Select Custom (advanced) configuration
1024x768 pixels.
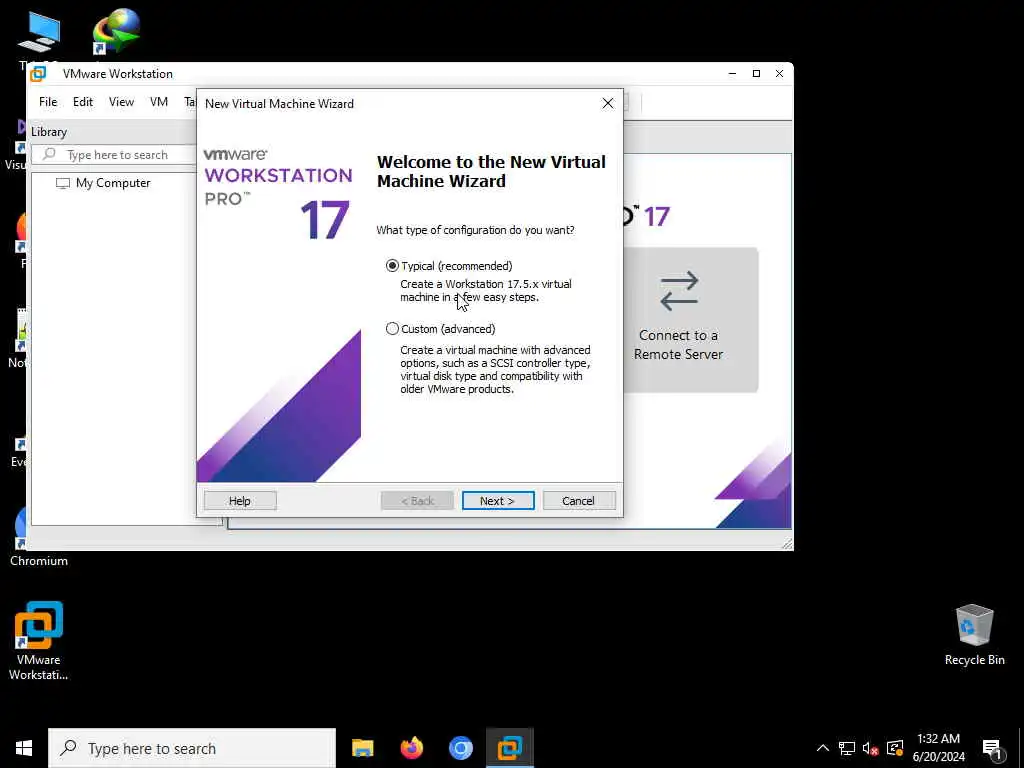click(441, 328)
